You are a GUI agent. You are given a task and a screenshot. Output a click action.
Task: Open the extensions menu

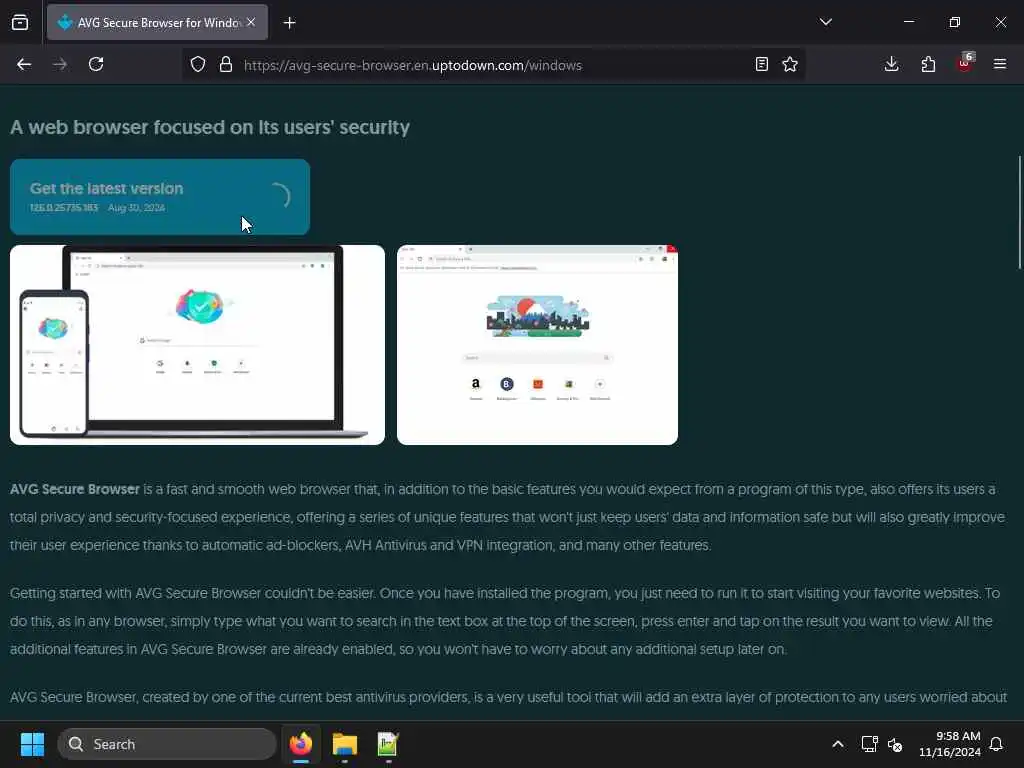[x=928, y=64]
